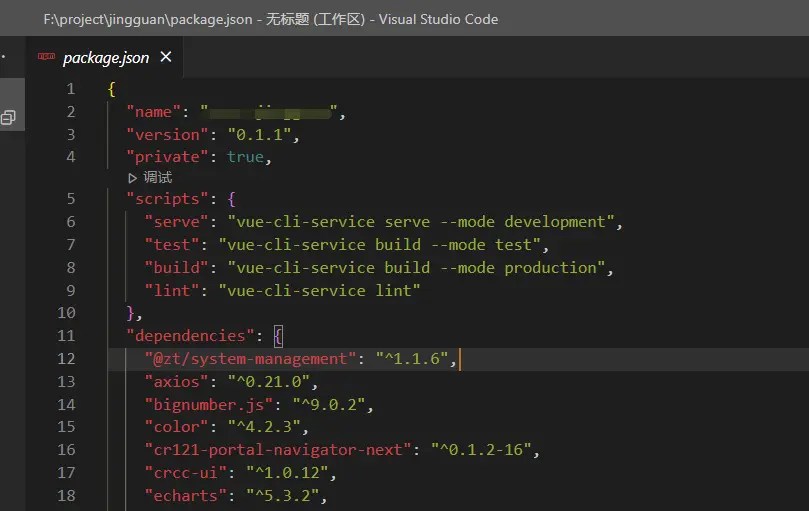Click the "^1.0.12" version string
This screenshot has height=511, width=809.
287,473
